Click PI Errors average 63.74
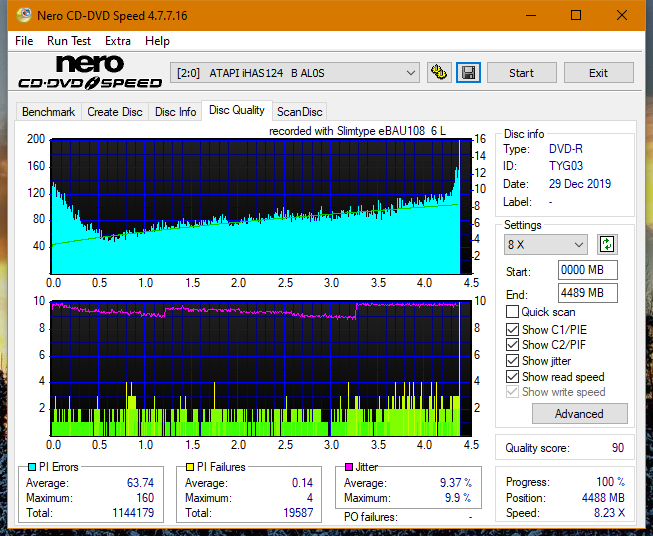Screen dimensions: 653x536 pyautogui.click(x=140, y=483)
